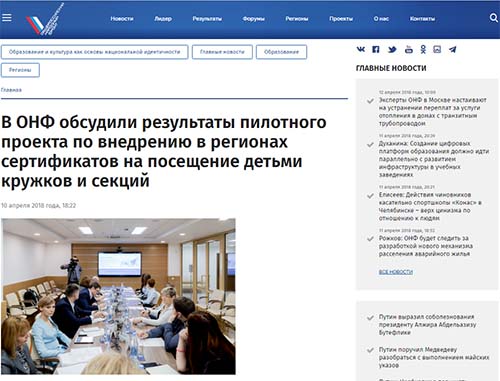Click the ONF logo in the header
This screenshot has height=381, width=500.
click(45, 19)
